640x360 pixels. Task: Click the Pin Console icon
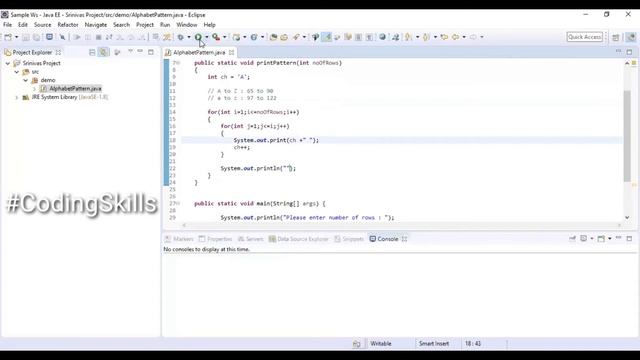pos(572,239)
